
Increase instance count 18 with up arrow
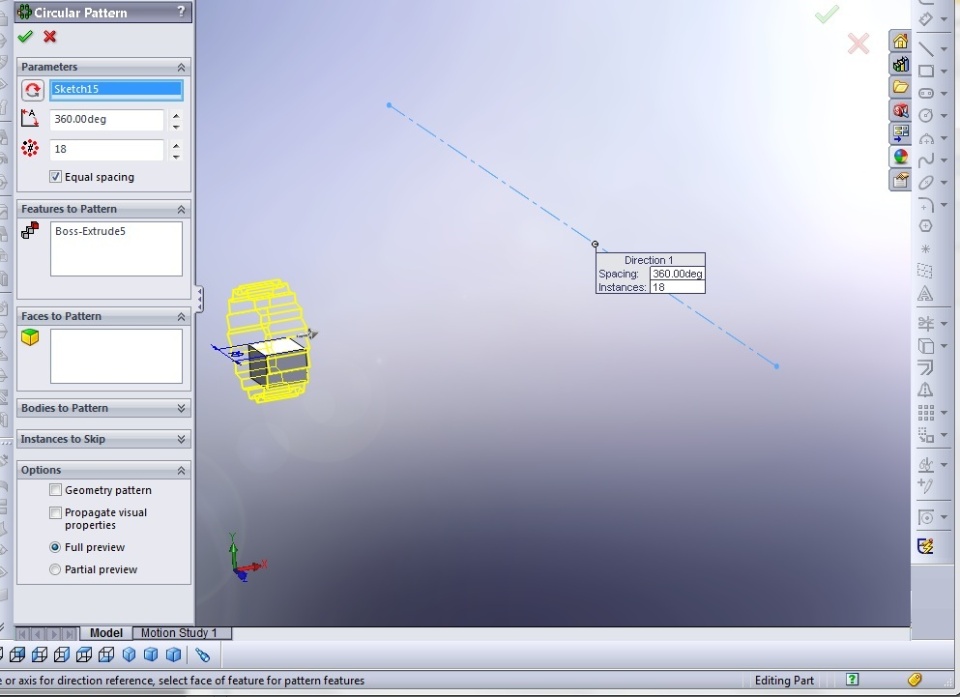coord(176,145)
